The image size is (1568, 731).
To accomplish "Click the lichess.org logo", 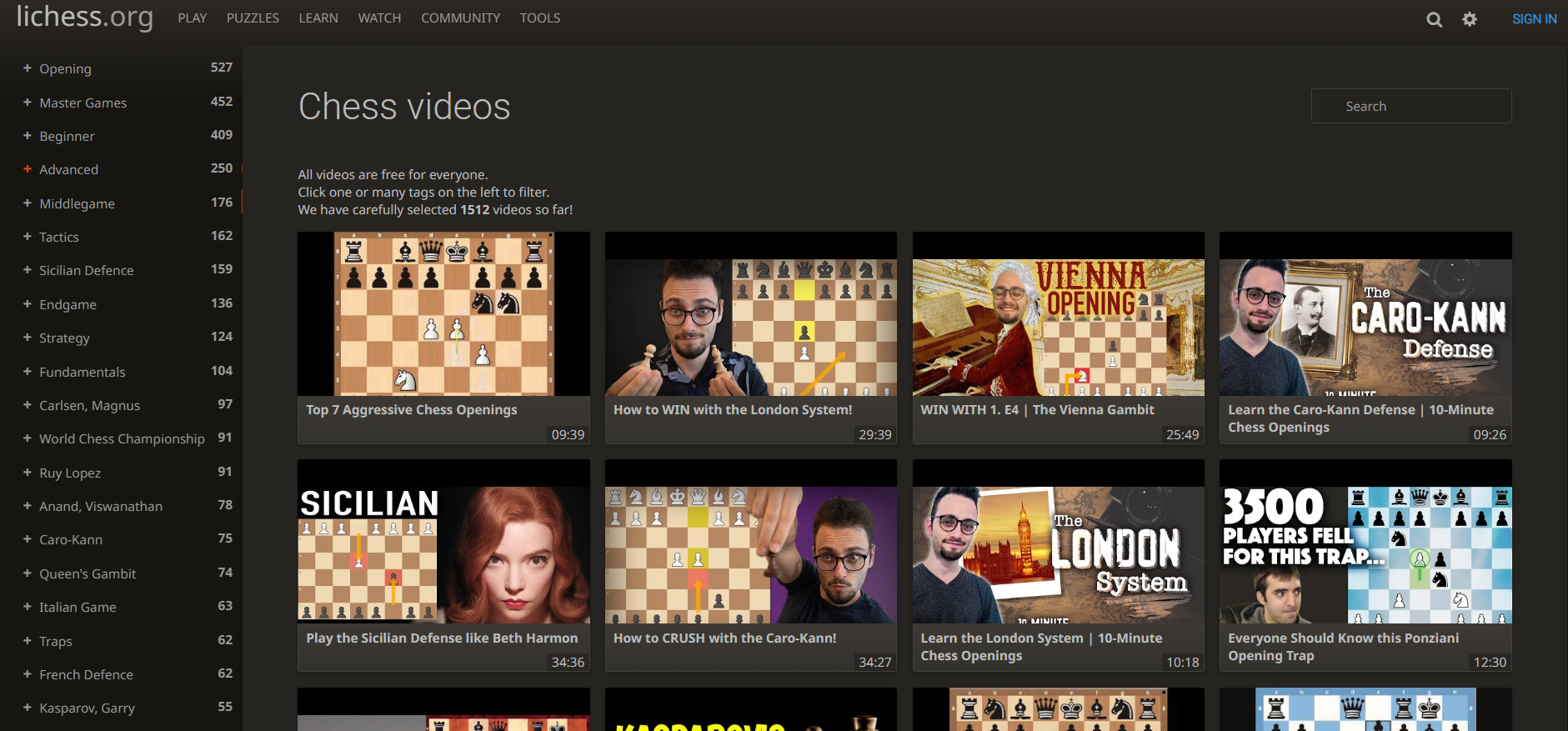I will [85, 17].
